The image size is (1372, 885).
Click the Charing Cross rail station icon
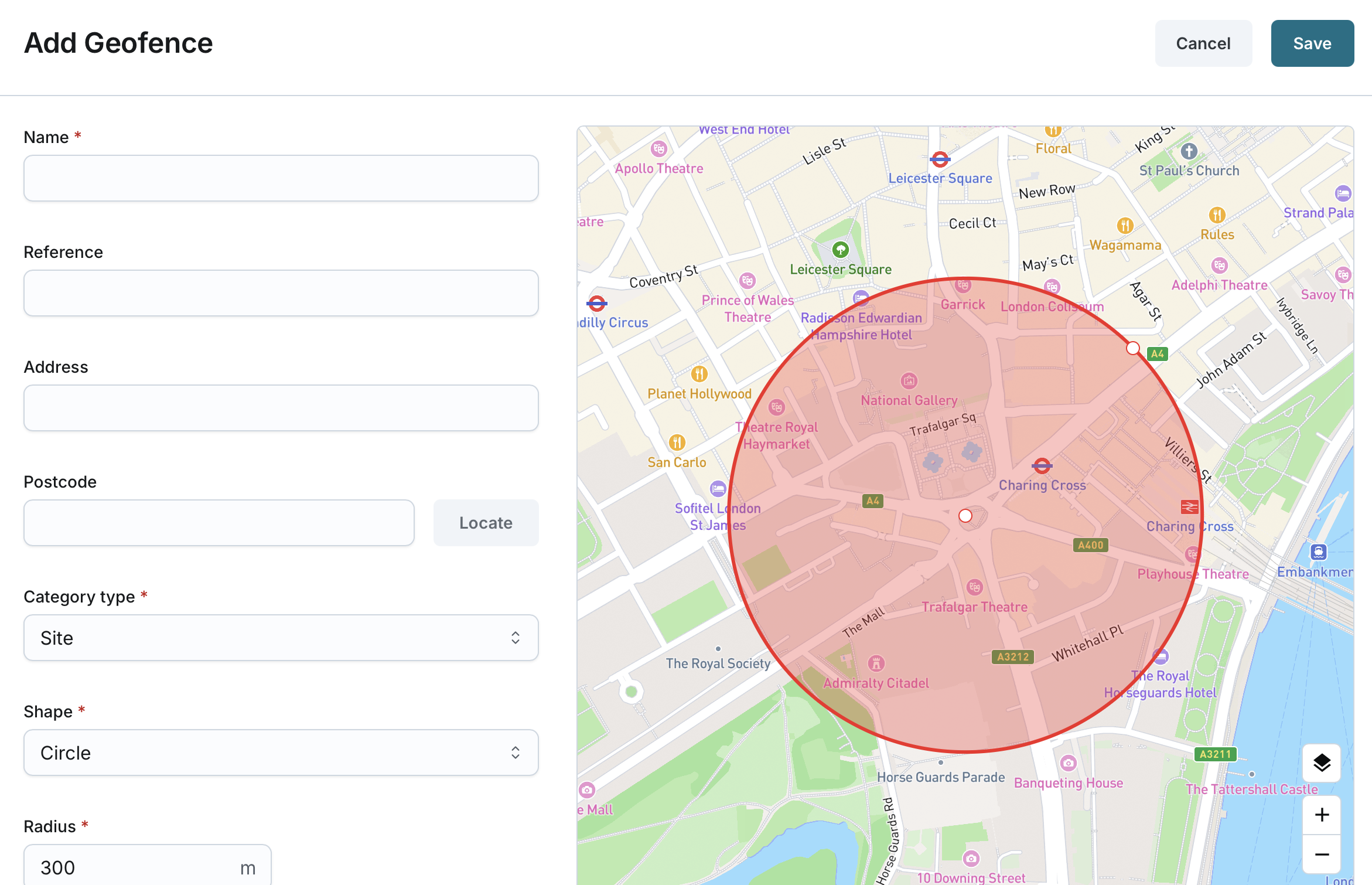tap(1189, 506)
